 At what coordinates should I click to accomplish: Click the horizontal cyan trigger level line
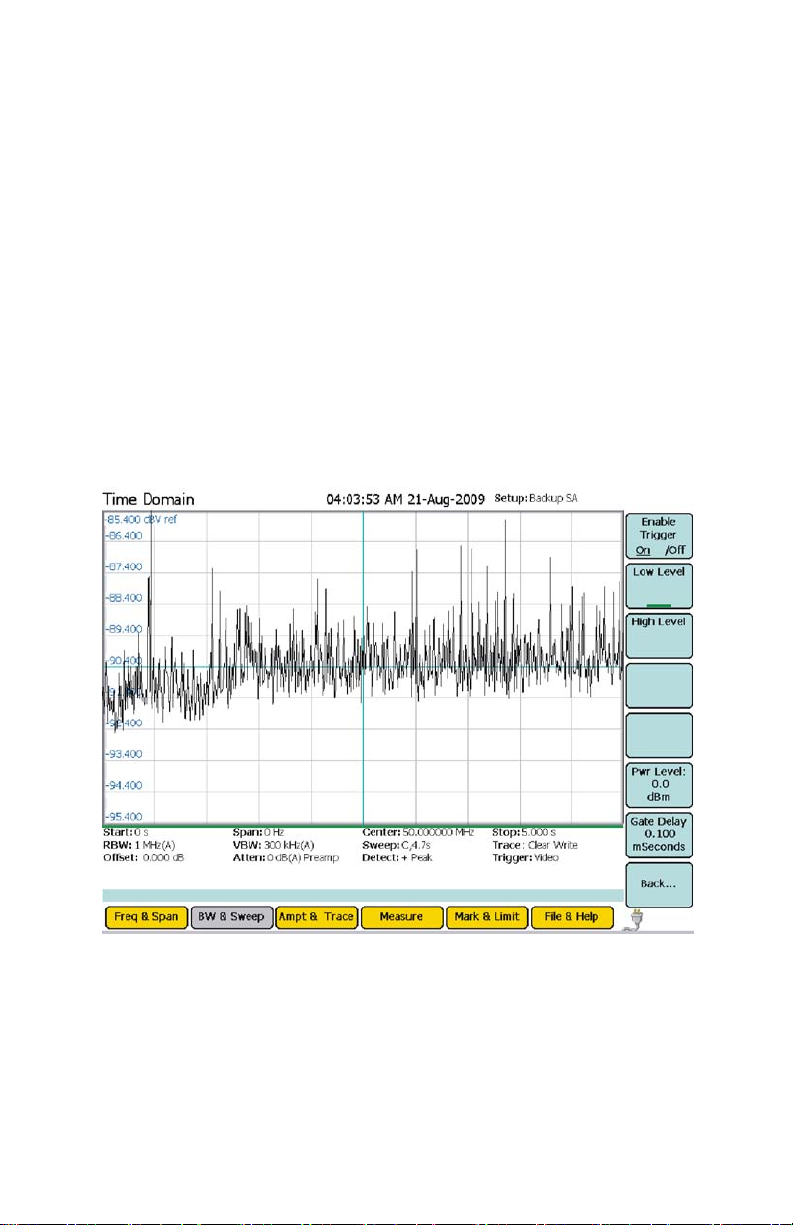click(500, 667)
